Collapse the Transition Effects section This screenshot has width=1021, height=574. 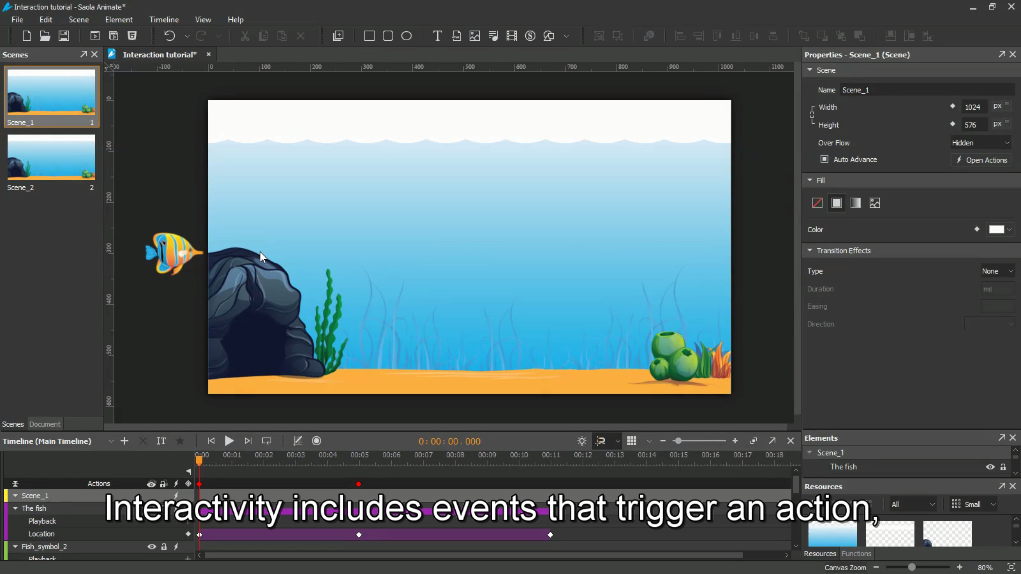point(809,250)
